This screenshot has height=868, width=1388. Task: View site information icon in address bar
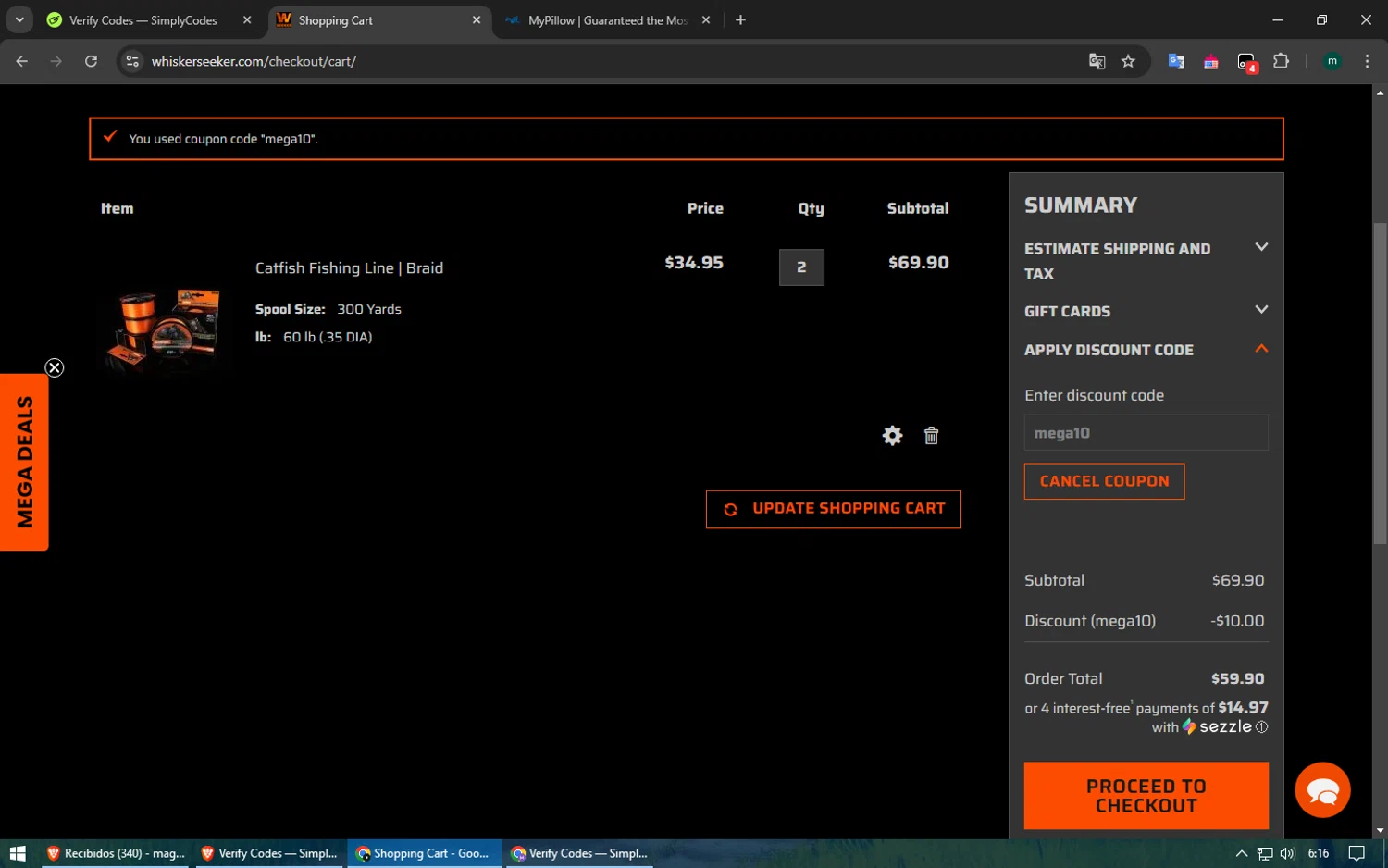click(x=132, y=61)
